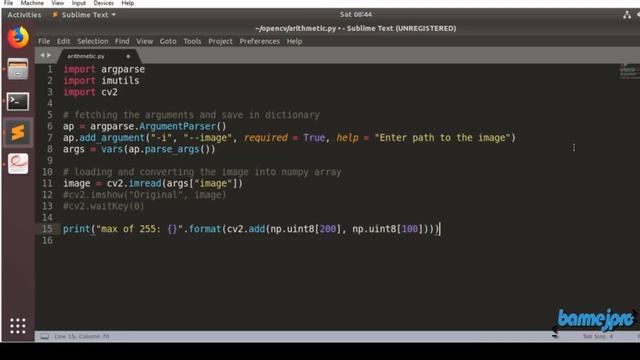The width and height of the screenshot is (640, 360).
Task: Click commented '#cv2.imshow' line
Action: pos(144,195)
